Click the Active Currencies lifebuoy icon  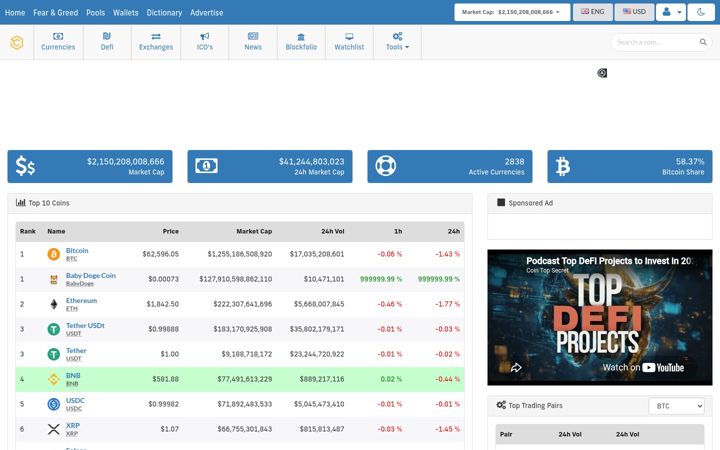pyautogui.click(x=385, y=166)
